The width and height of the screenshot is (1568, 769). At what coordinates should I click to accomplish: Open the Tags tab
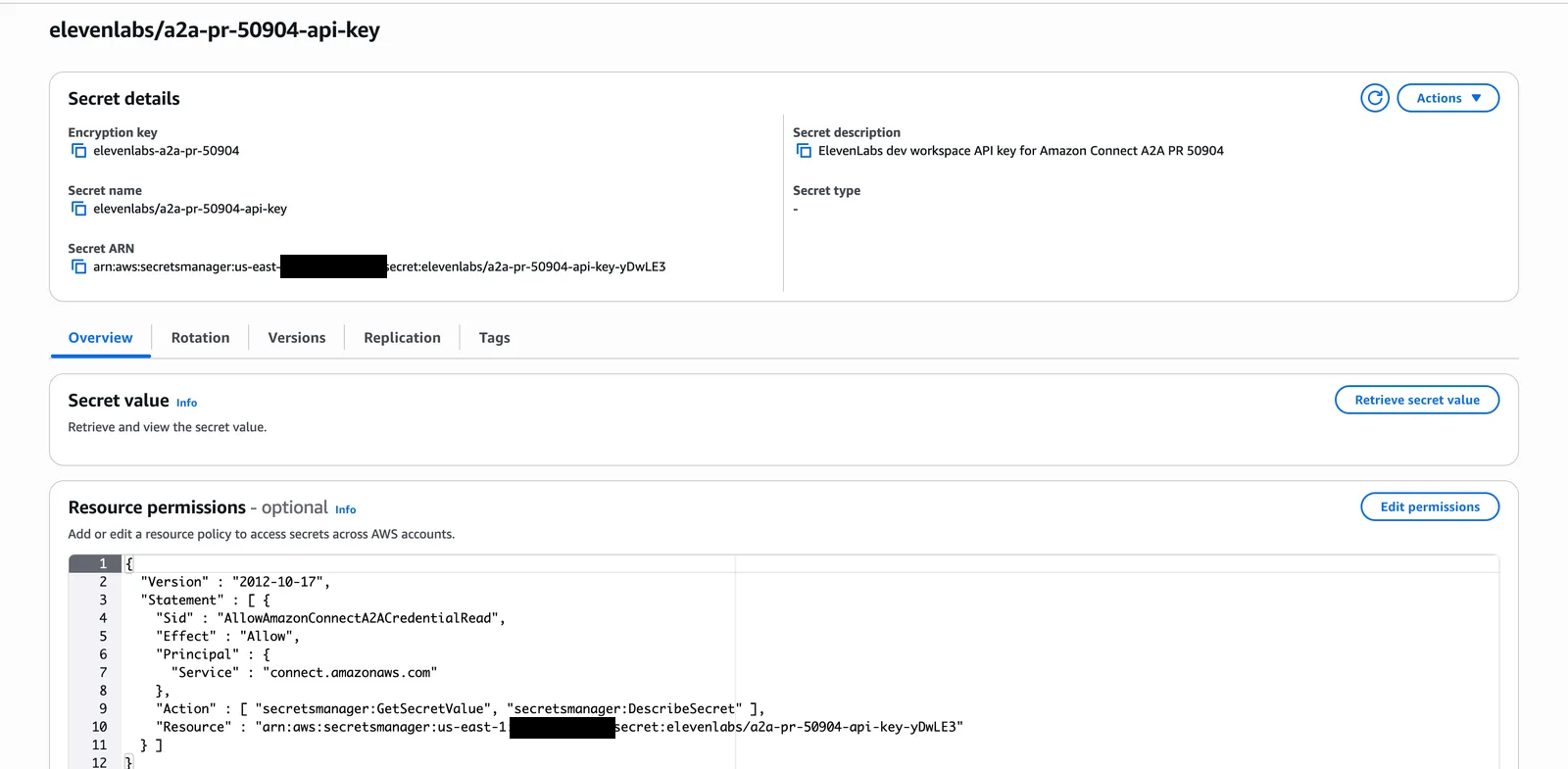point(494,338)
